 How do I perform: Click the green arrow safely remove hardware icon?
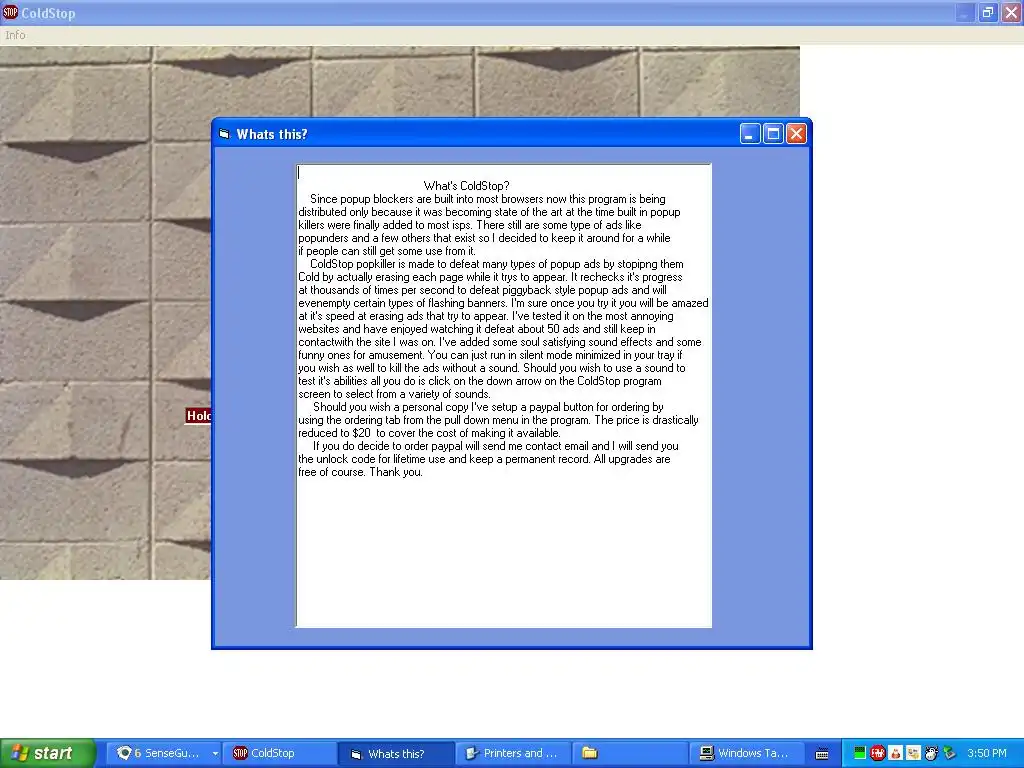[949, 754]
